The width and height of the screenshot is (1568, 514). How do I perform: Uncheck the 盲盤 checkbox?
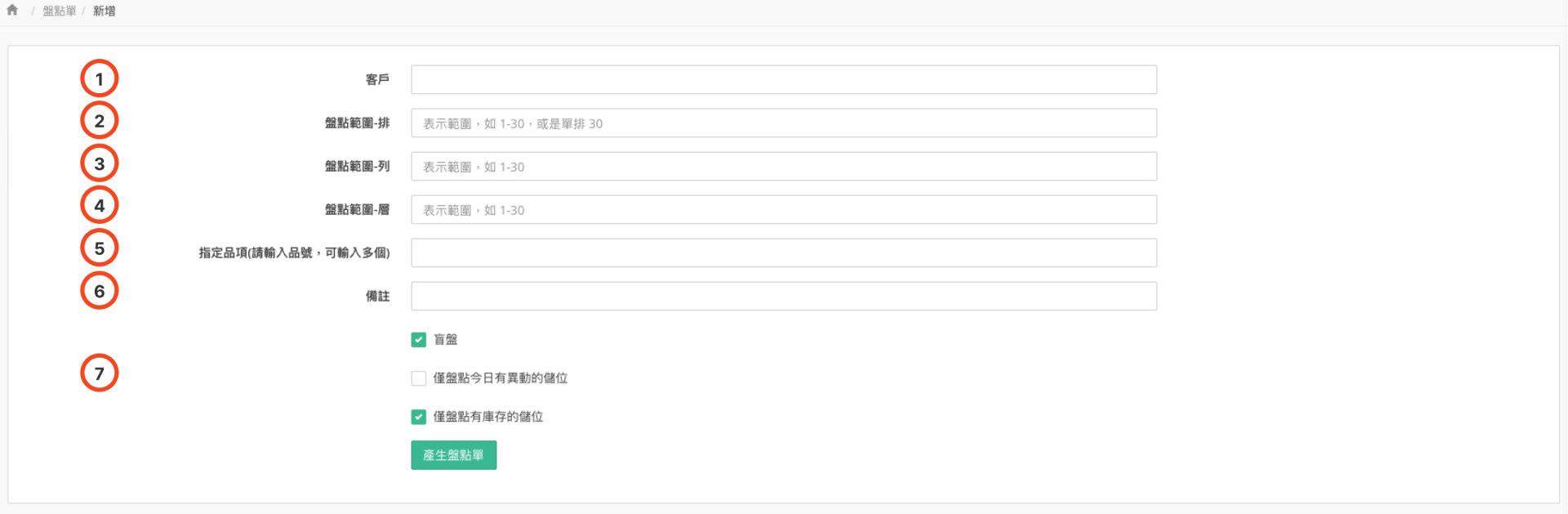[x=419, y=340]
